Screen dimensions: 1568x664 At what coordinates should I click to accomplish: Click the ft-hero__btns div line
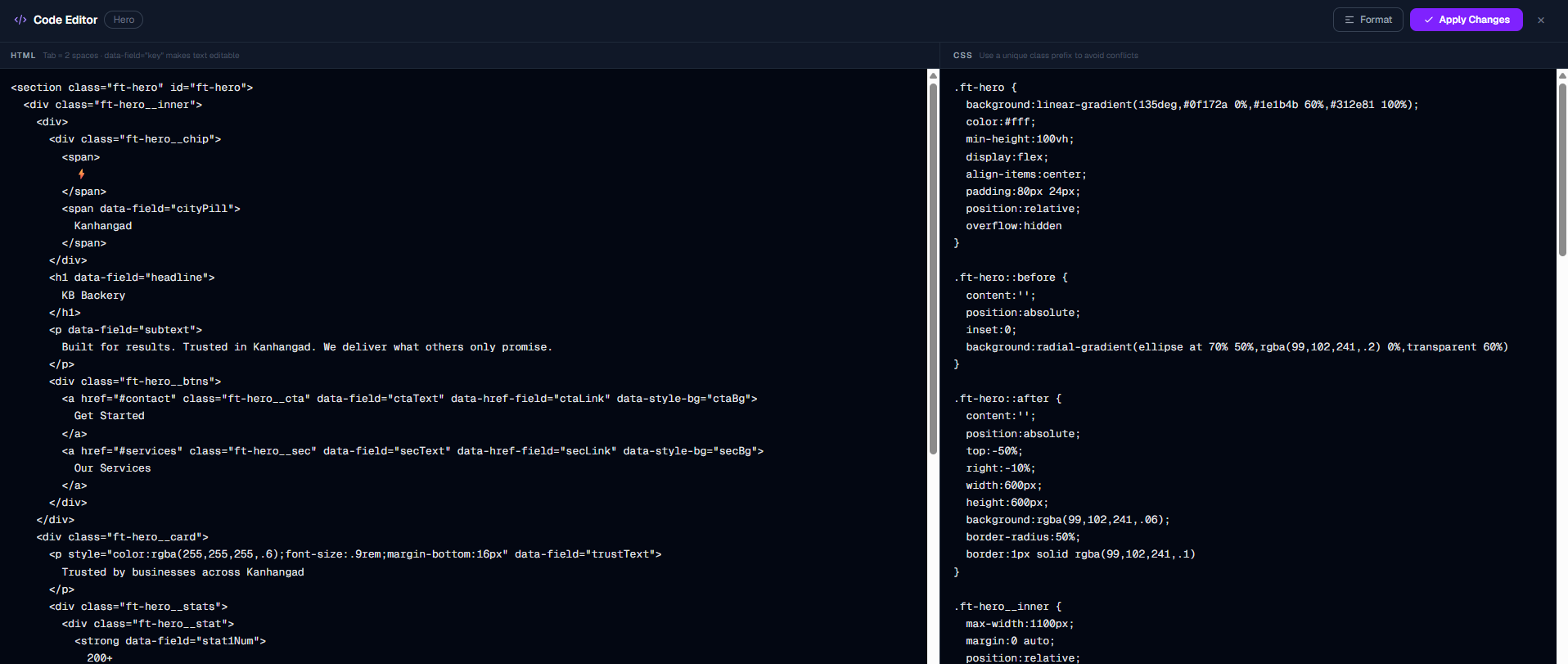135,382
